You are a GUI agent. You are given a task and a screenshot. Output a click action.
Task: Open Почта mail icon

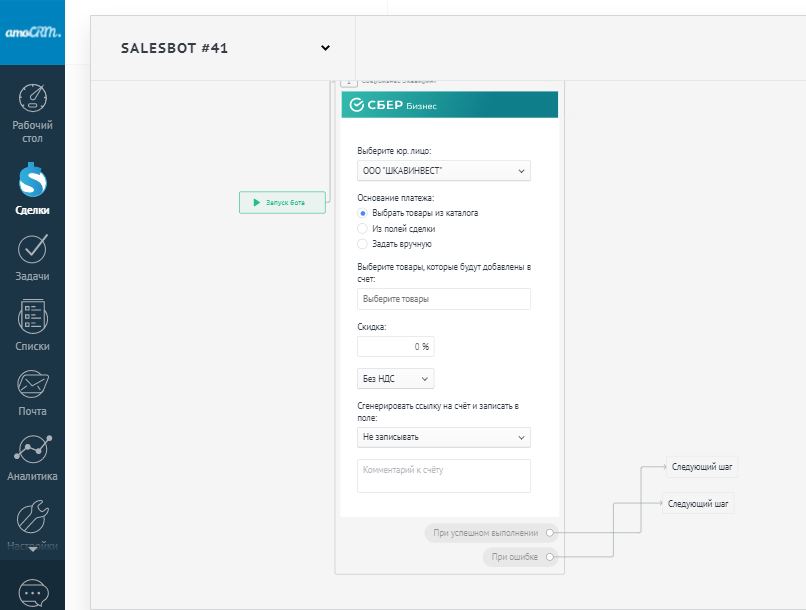point(32,384)
